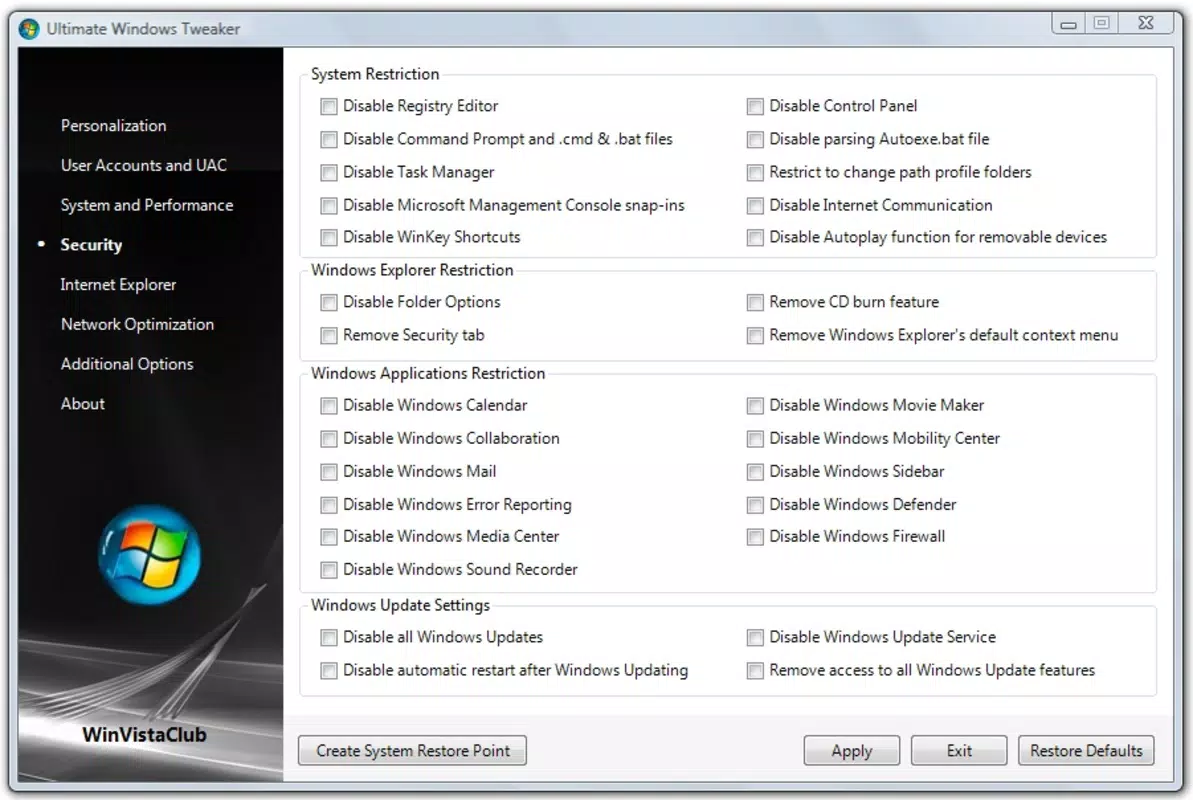Check Remove Security tab

[x=329, y=336]
